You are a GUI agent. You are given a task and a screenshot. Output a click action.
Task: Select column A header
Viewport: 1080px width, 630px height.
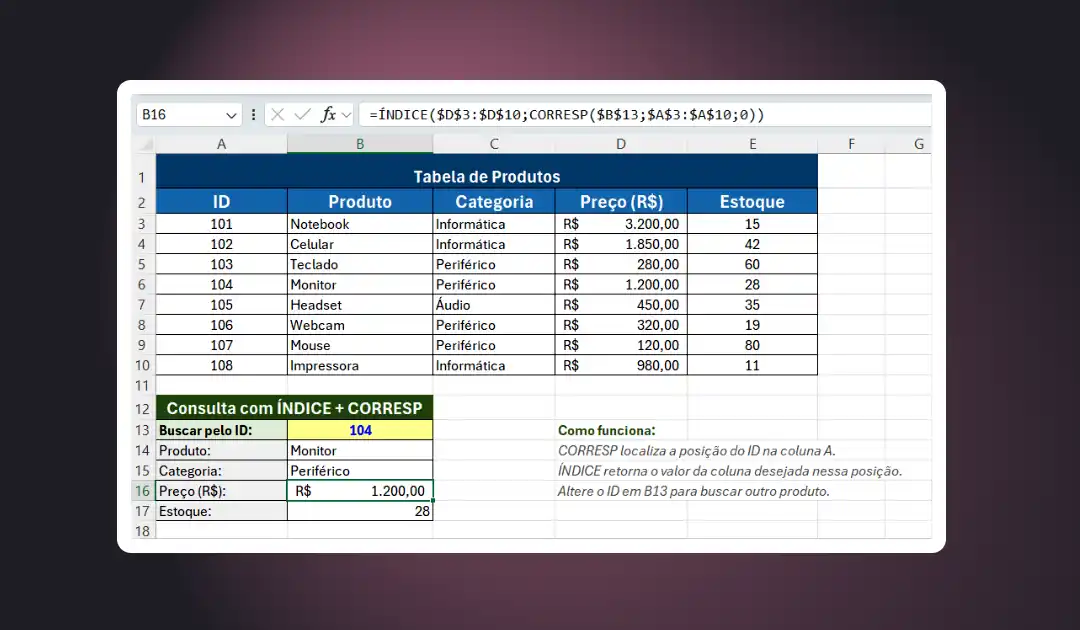point(221,144)
